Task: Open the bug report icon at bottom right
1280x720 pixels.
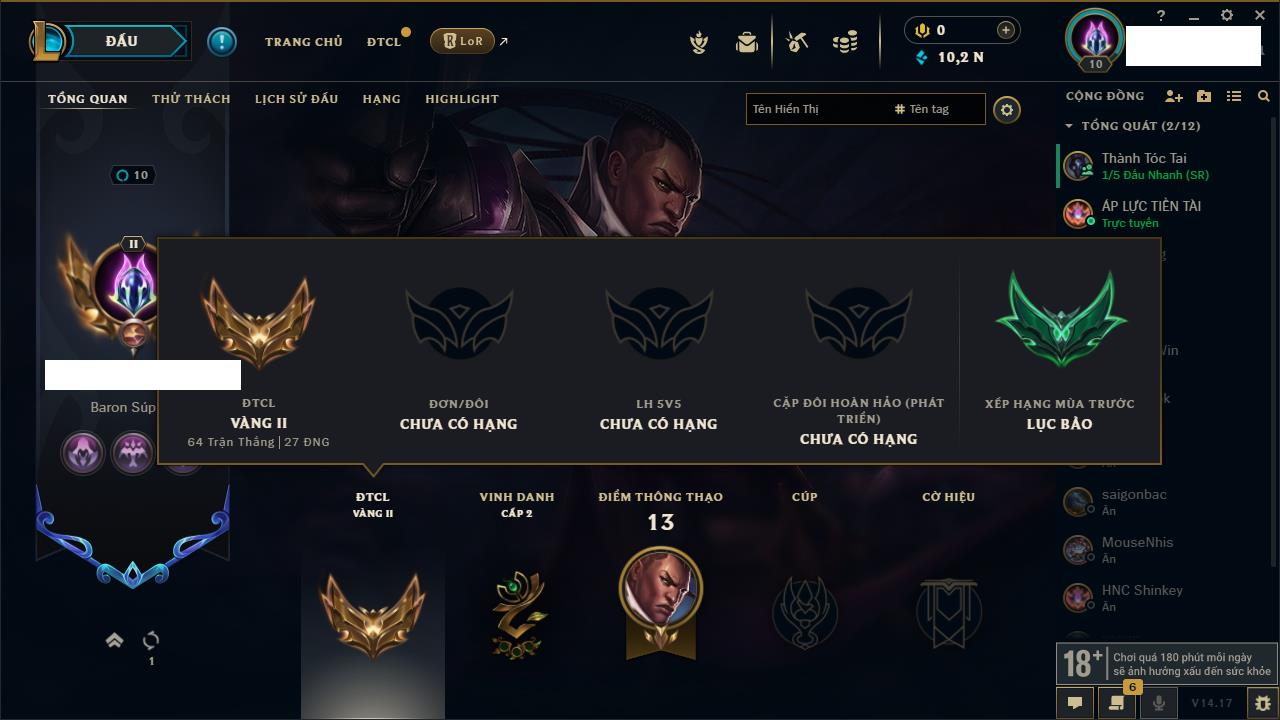Action: coord(1262,703)
